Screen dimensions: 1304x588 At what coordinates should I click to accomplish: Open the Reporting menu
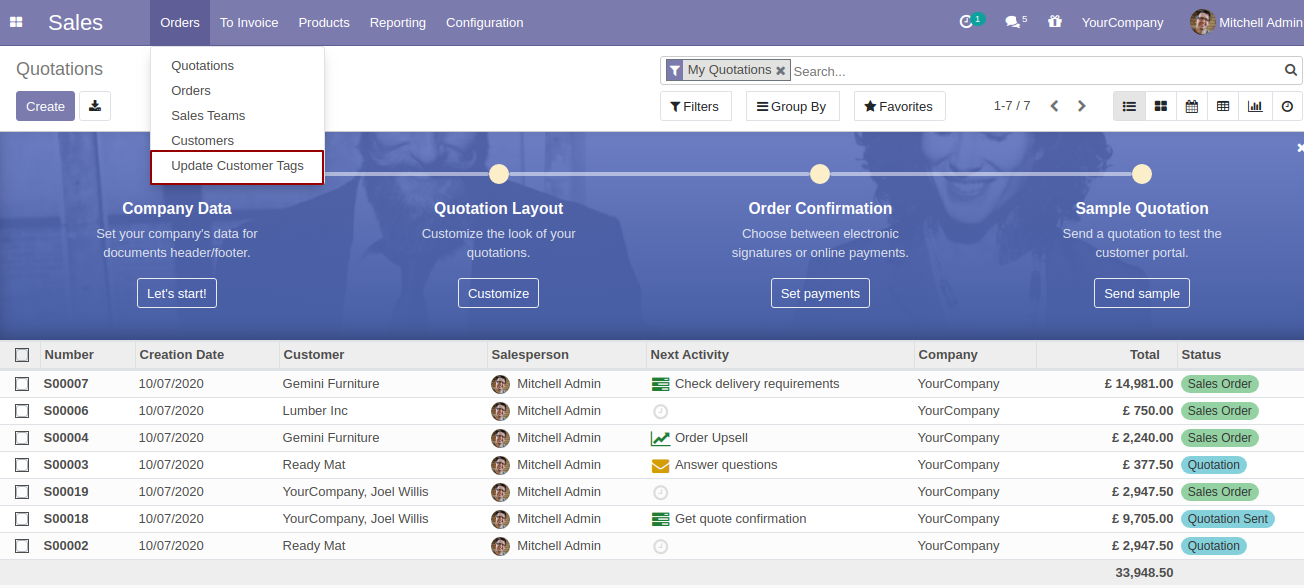click(398, 22)
